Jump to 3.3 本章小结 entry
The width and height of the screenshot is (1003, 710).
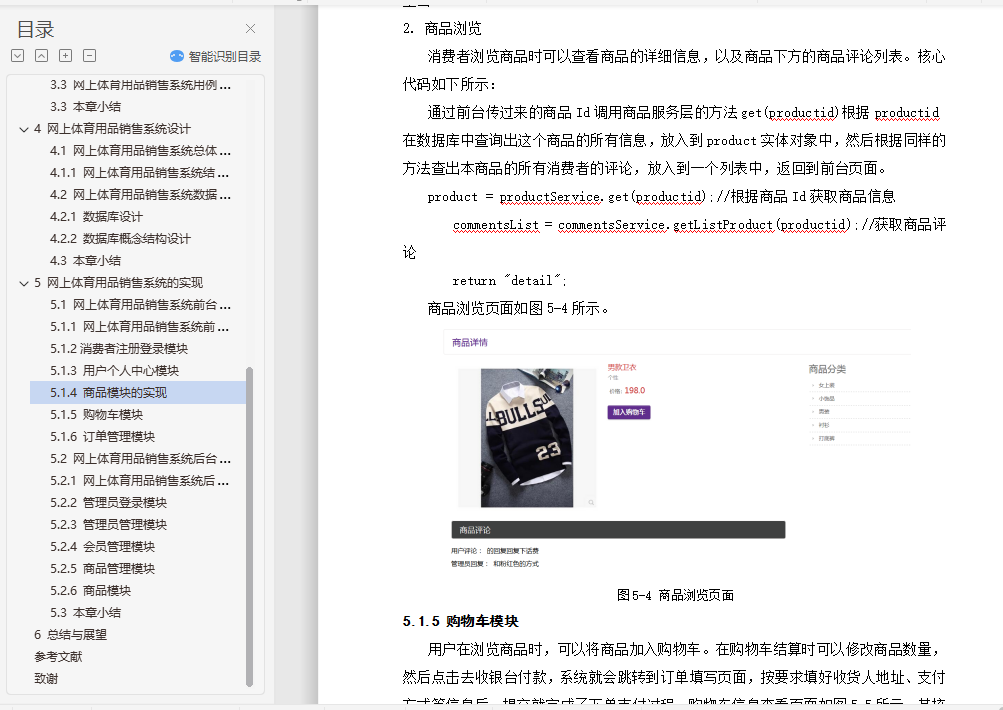(86, 107)
